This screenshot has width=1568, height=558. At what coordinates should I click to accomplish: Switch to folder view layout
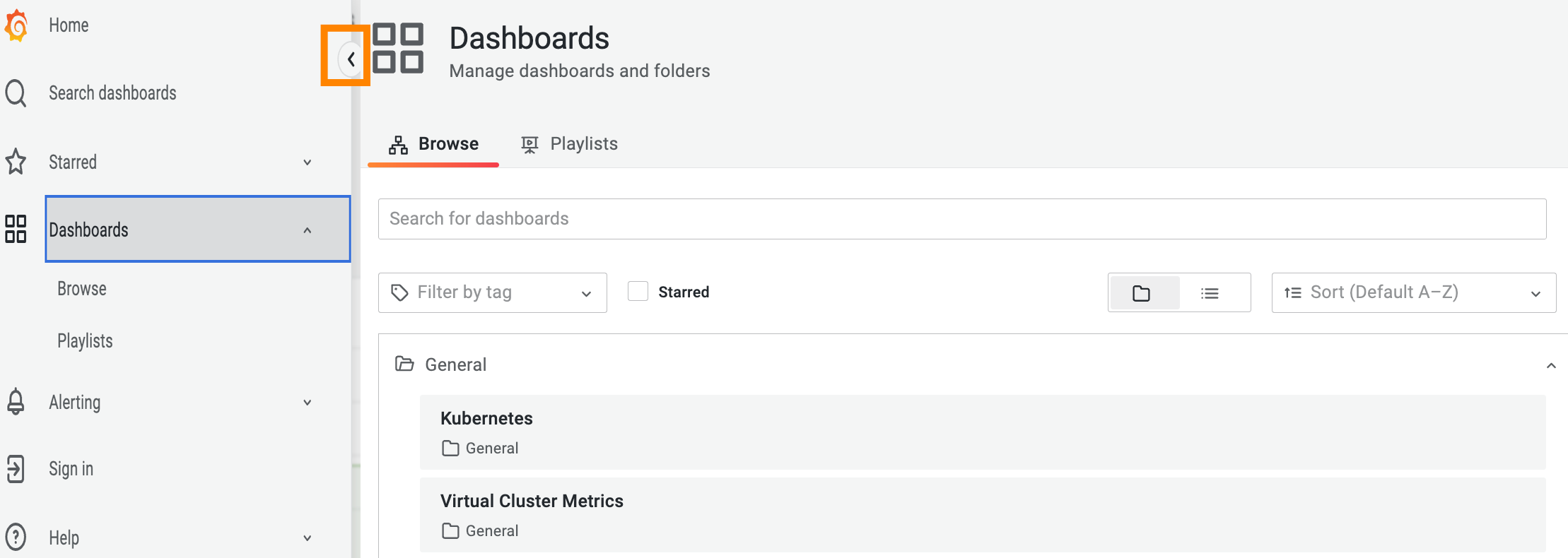point(1142,293)
